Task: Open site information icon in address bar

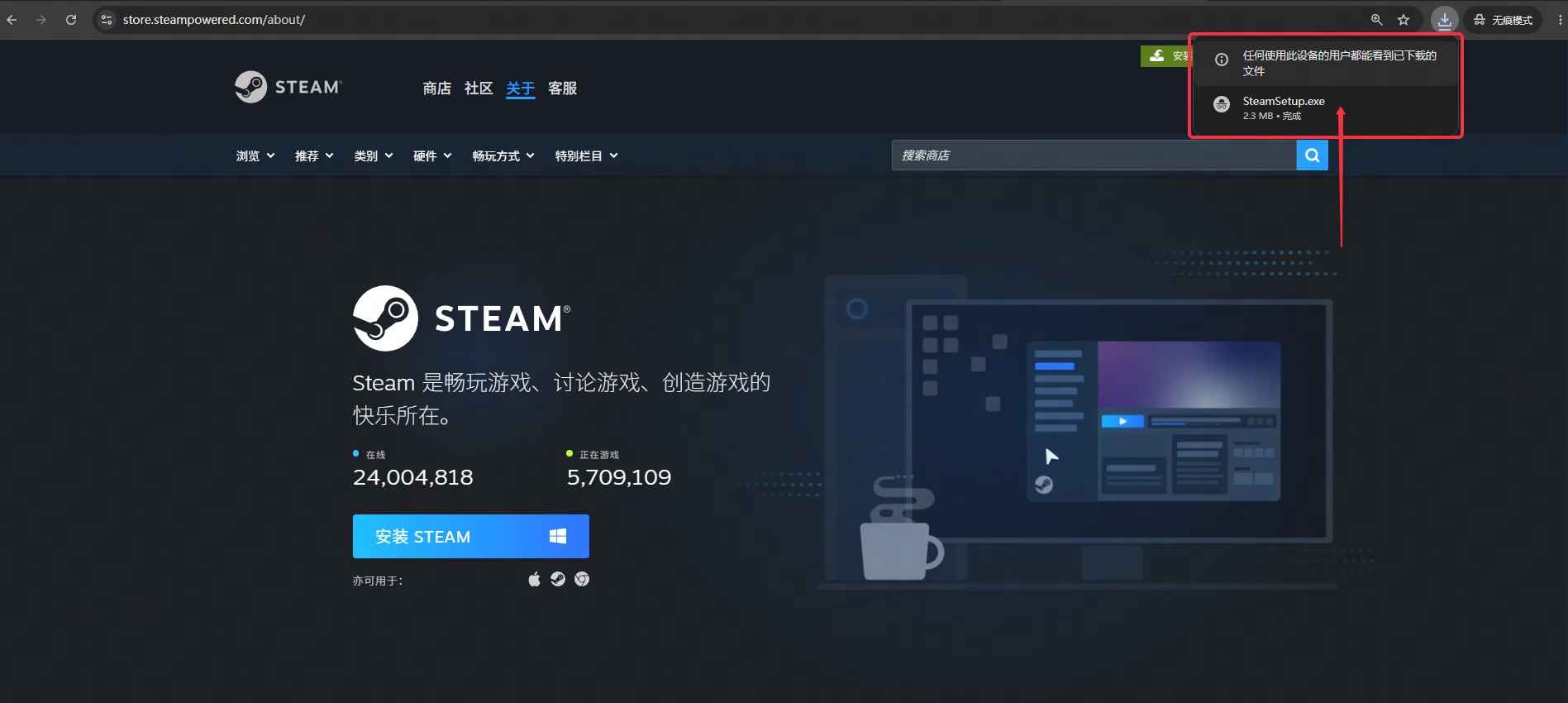Action: pos(106,20)
